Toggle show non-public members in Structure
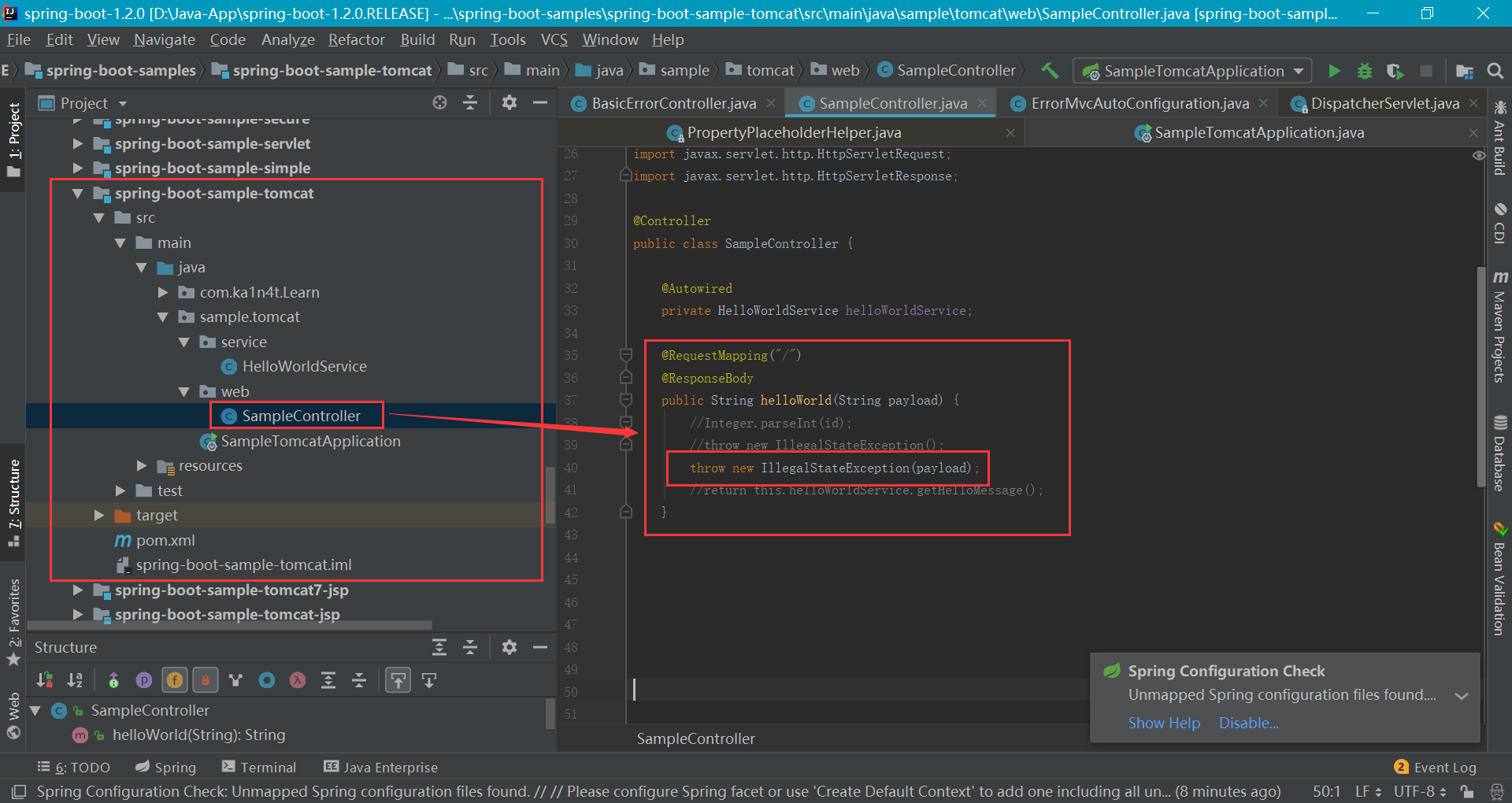Viewport: 1512px width, 803px height. point(205,680)
